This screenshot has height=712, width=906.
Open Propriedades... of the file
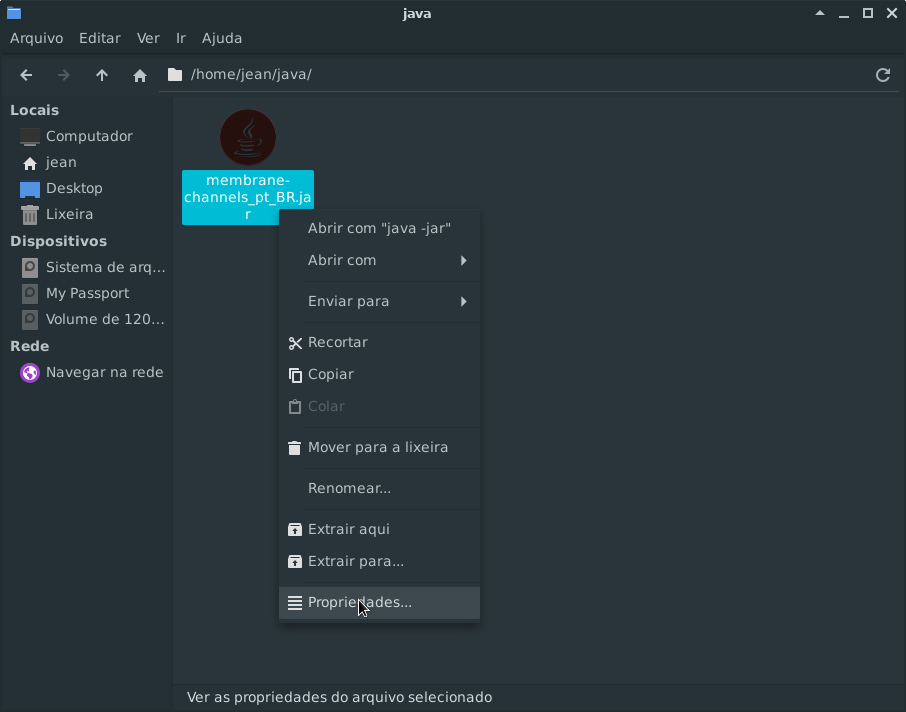(x=359, y=602)
